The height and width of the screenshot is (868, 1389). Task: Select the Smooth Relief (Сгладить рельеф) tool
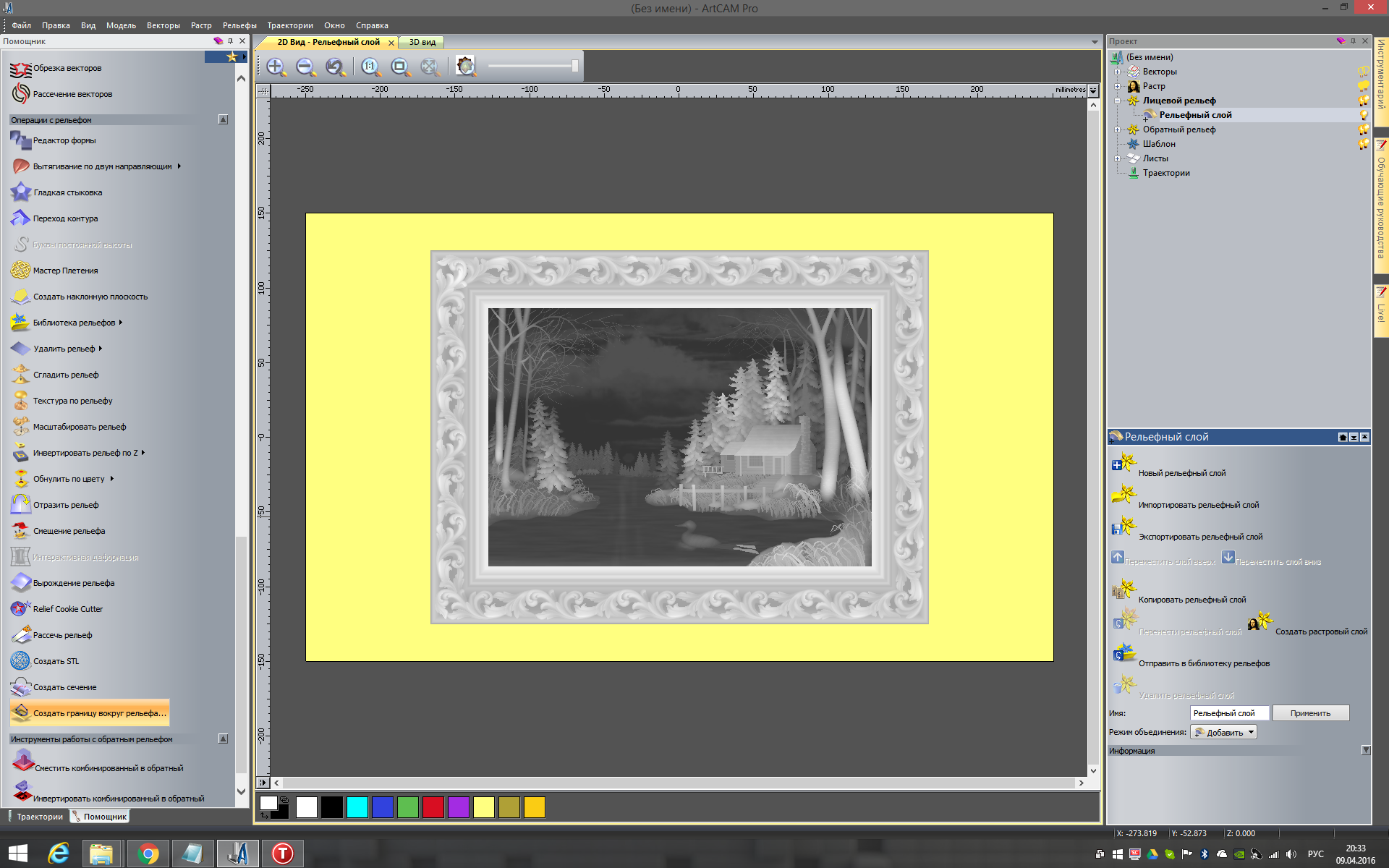pyautogui.click(x=65, y=375)
